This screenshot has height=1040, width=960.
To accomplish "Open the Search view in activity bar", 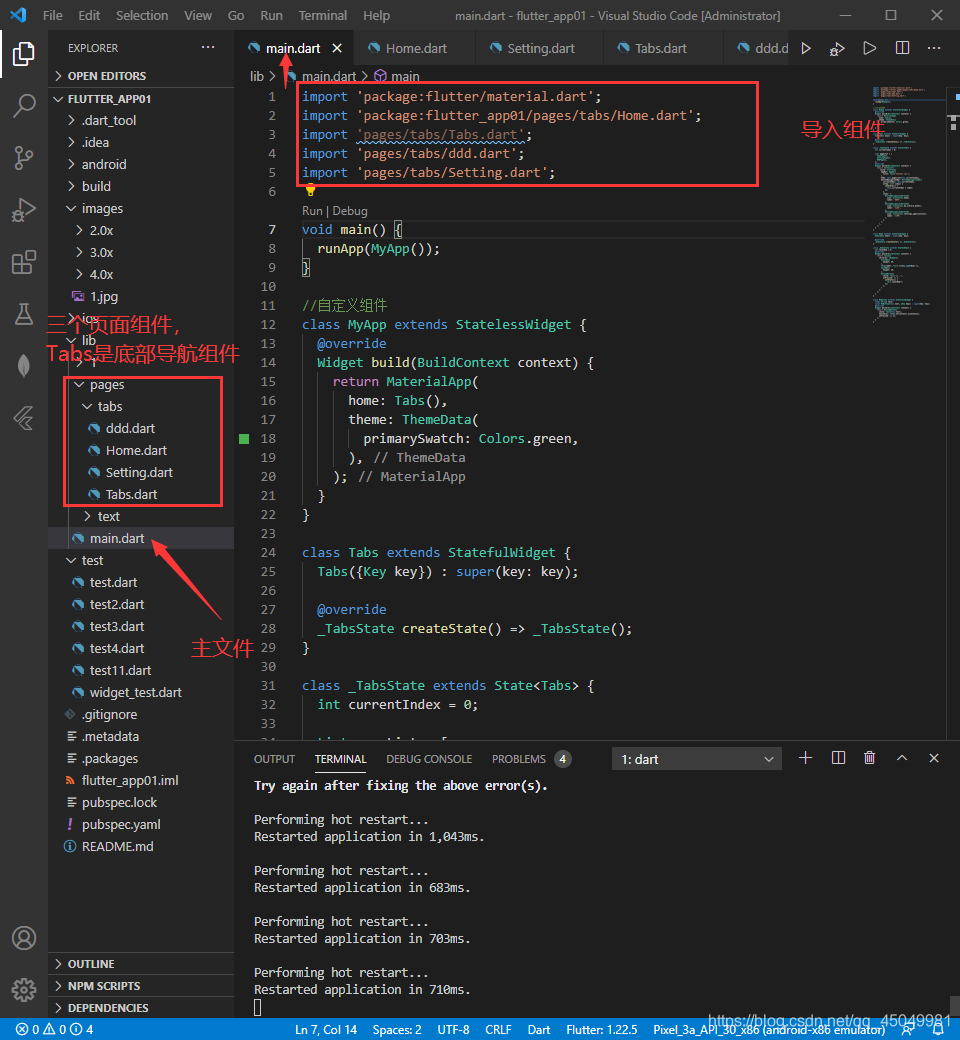I will [24, 105].
